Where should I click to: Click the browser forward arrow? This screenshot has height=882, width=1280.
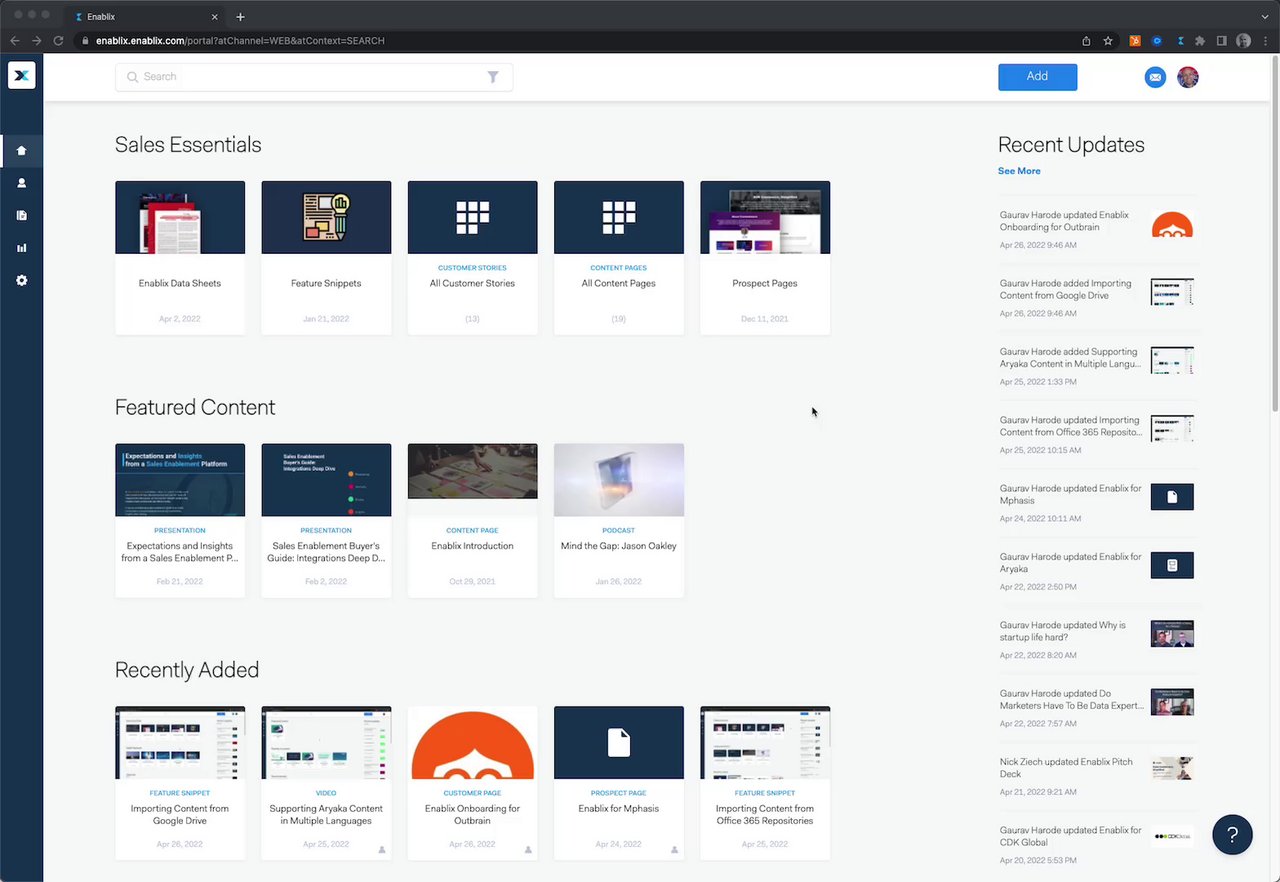pos(36,41)
